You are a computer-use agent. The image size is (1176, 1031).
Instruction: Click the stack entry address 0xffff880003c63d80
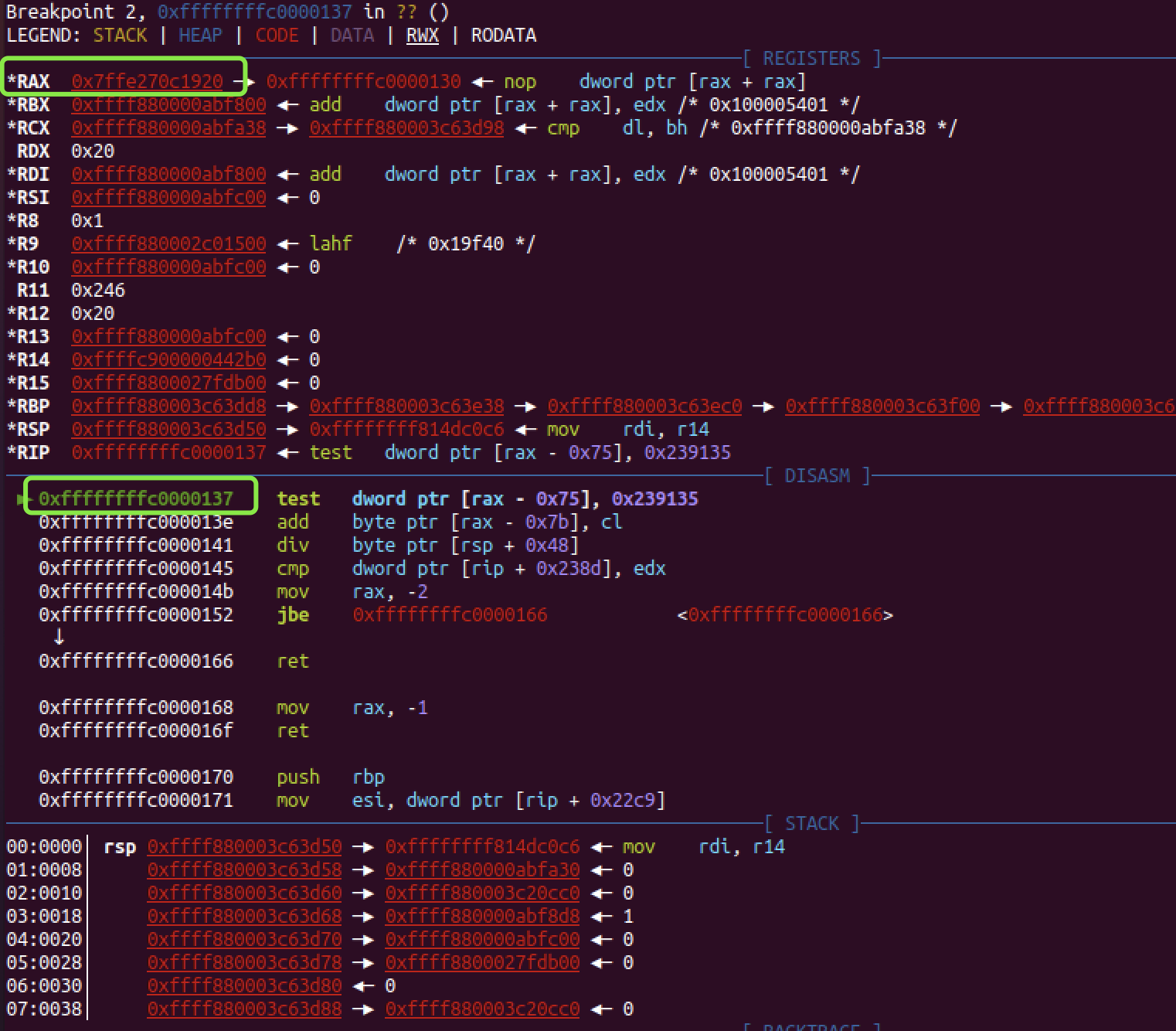click(x=244, y=986)
